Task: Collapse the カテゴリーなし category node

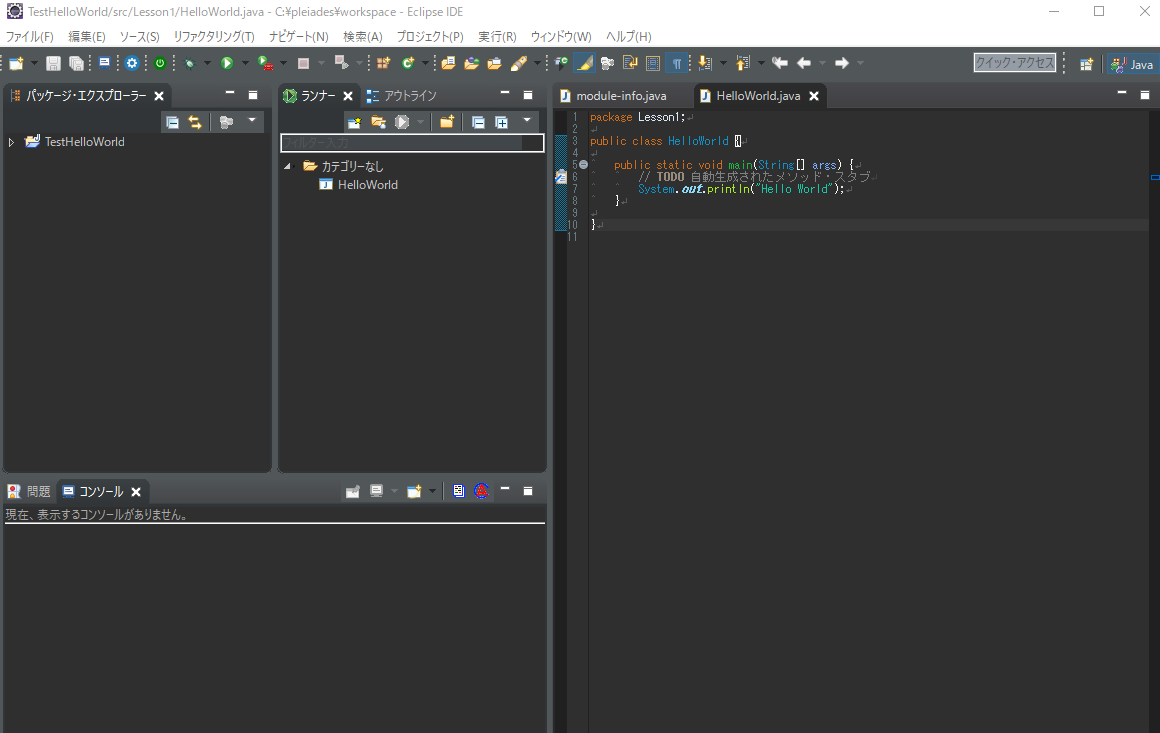Action: [287, 166]
